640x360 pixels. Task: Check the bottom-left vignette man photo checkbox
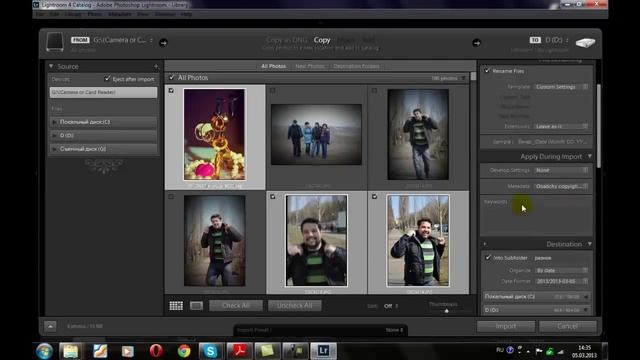tap(171, 197)
